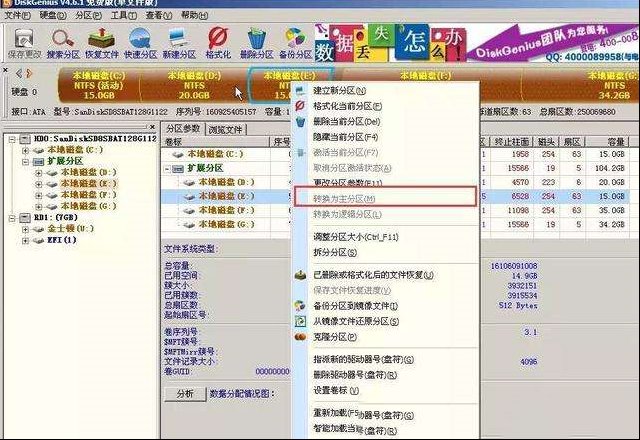Image resolution: width=640 pixels, height=440 pixels.
Task: Expand 金士顿(U:) in the tree
Action: coord(25,229)
